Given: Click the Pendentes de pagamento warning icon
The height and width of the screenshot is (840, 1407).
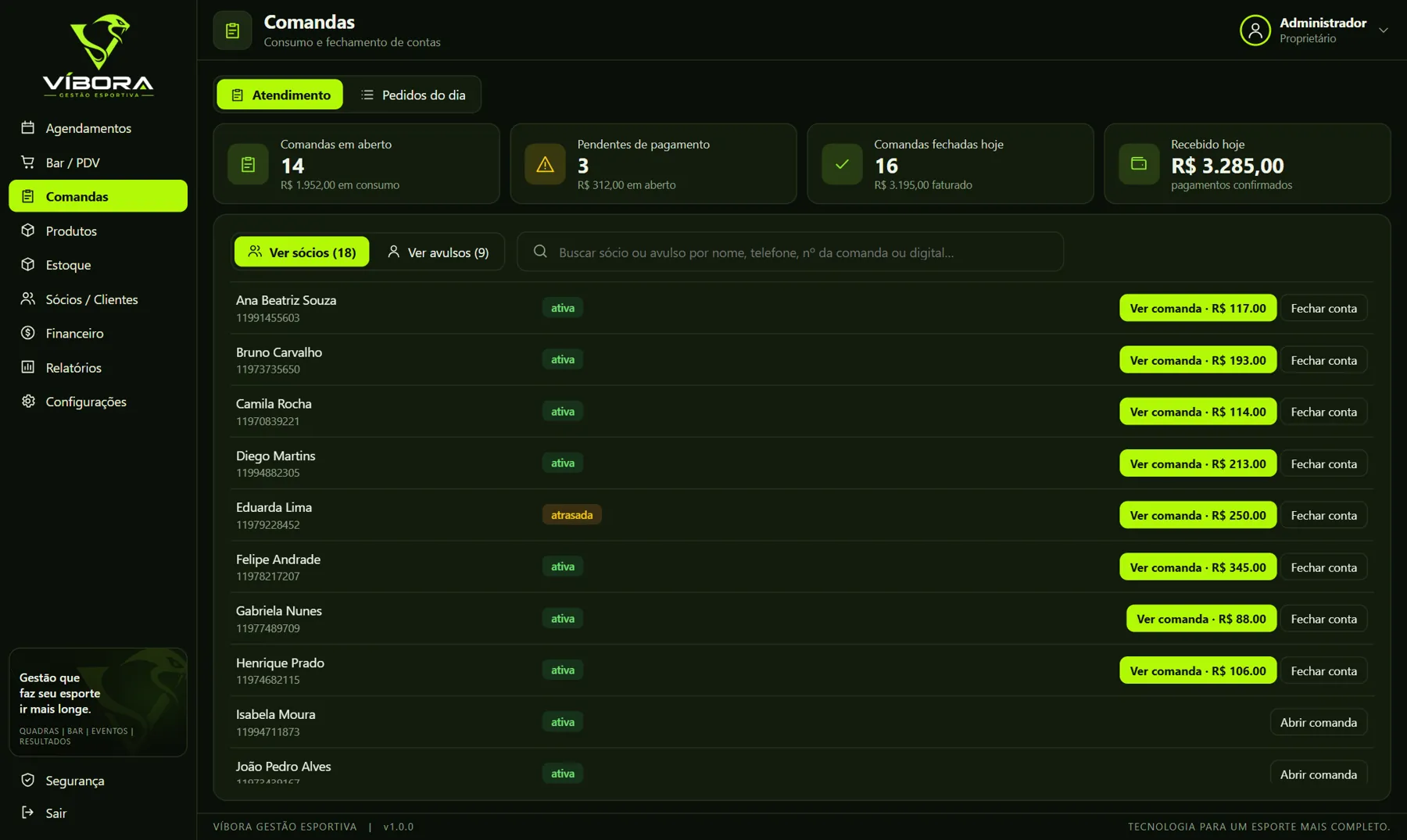Looking at the screenshot, I should coord(545,164).
